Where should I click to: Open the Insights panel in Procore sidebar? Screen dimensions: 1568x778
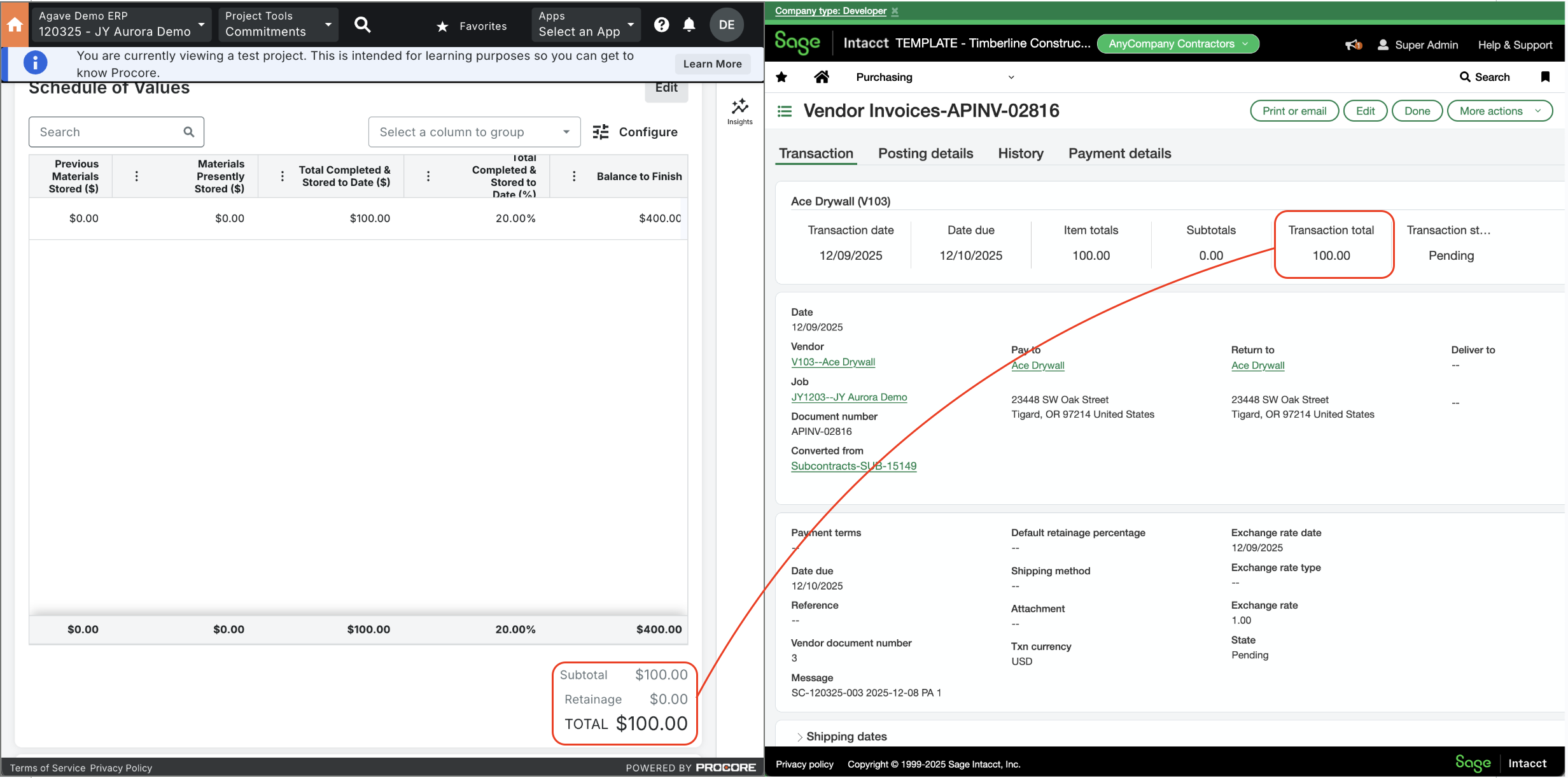(739, 107)
